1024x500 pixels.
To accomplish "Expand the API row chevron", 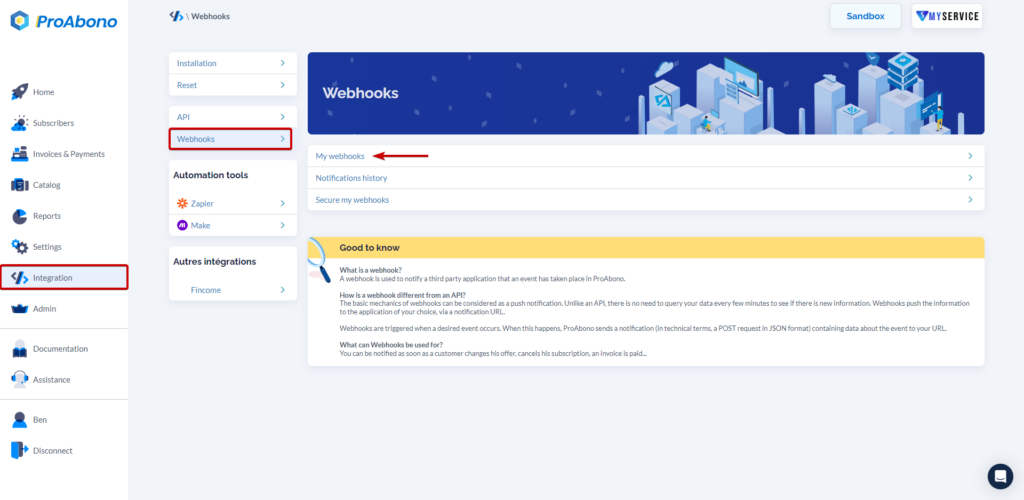I will tap(283, 117).
